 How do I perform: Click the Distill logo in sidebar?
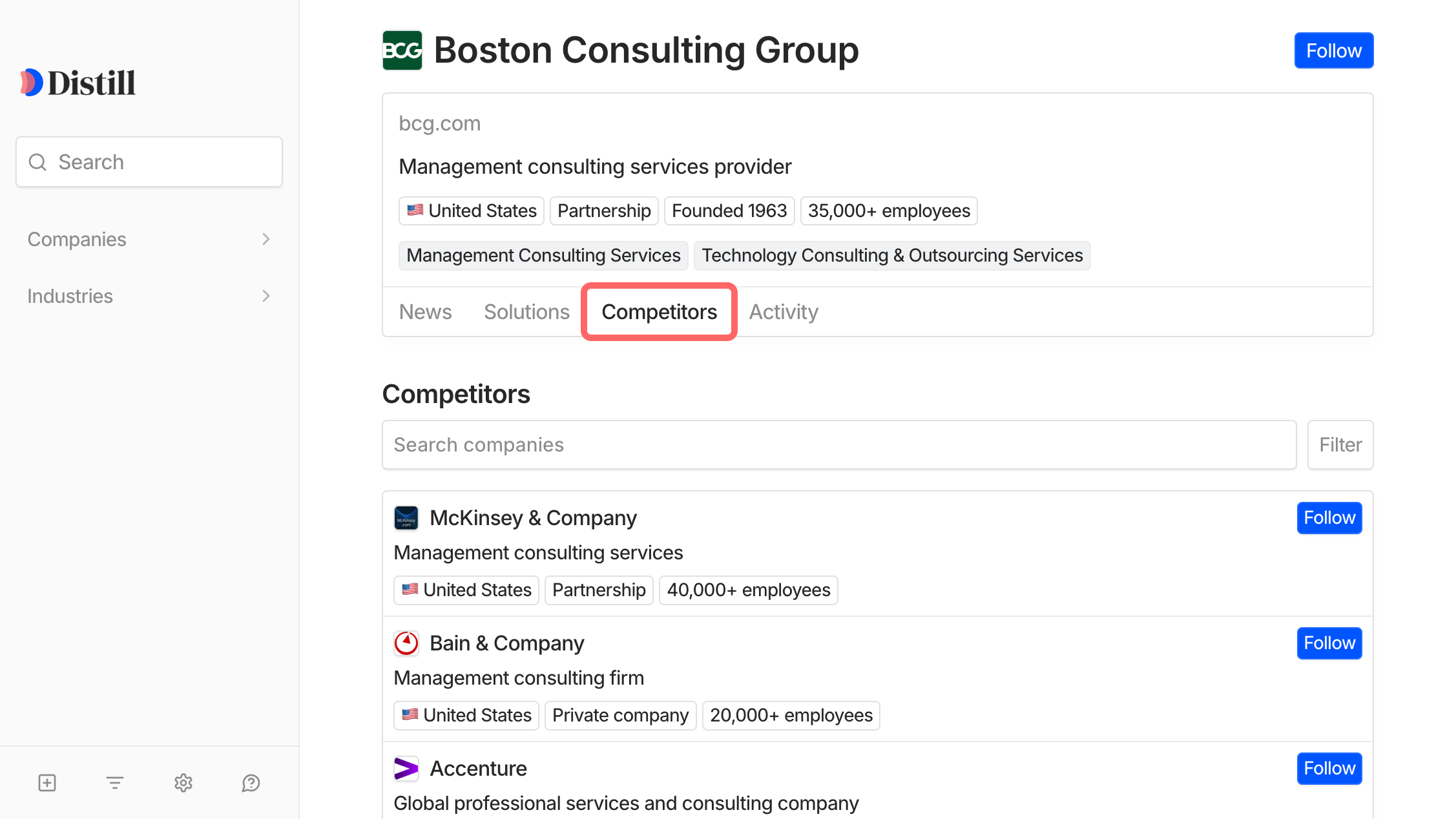coord(78,83)
